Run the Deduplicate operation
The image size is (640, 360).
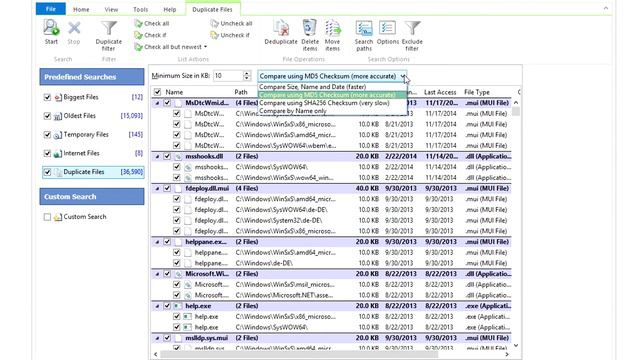(281, 32)
